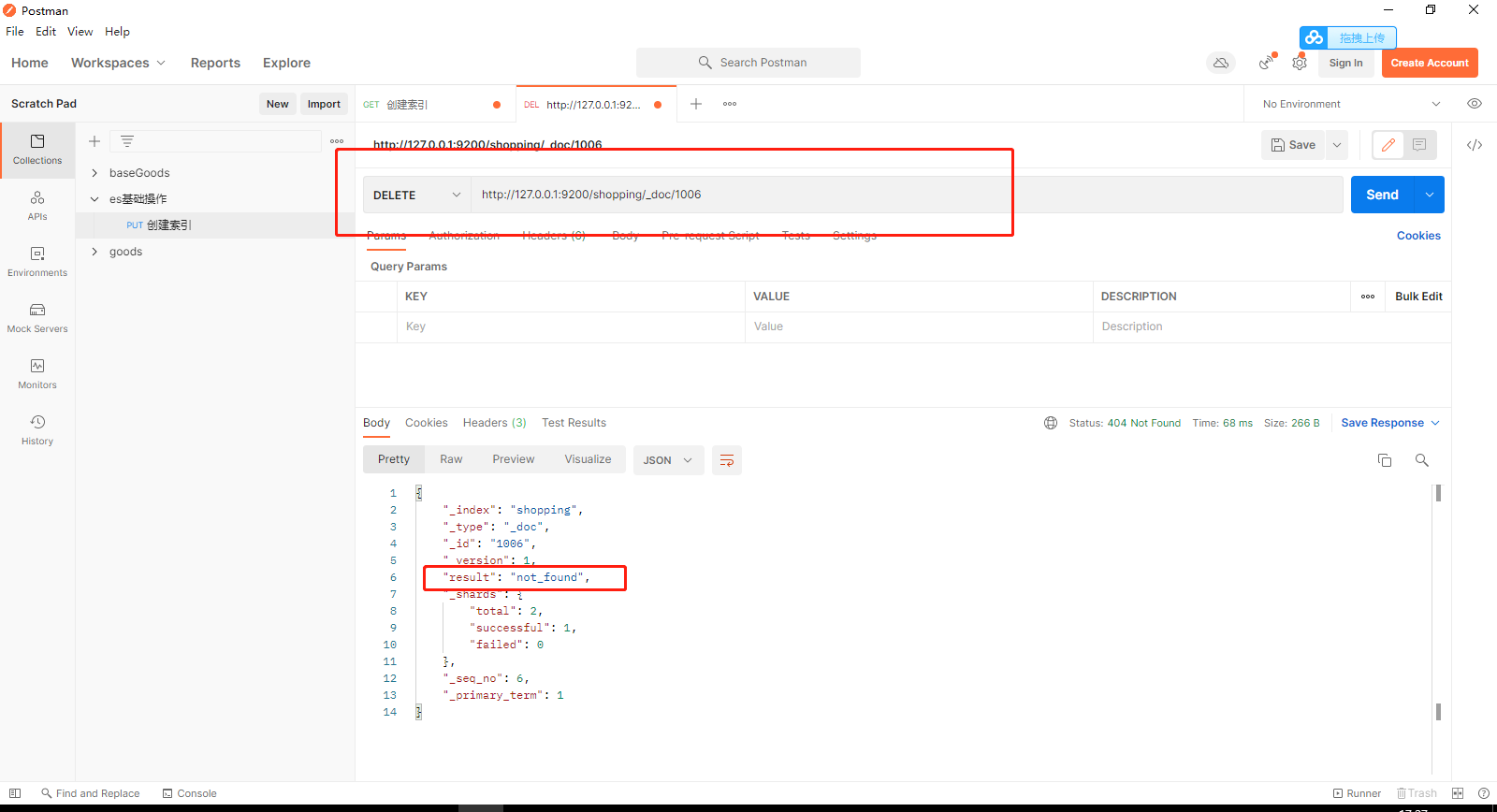Toggle the sidebar layout icon in status bar
1497x812 pixels.
[x=15, y=793]
